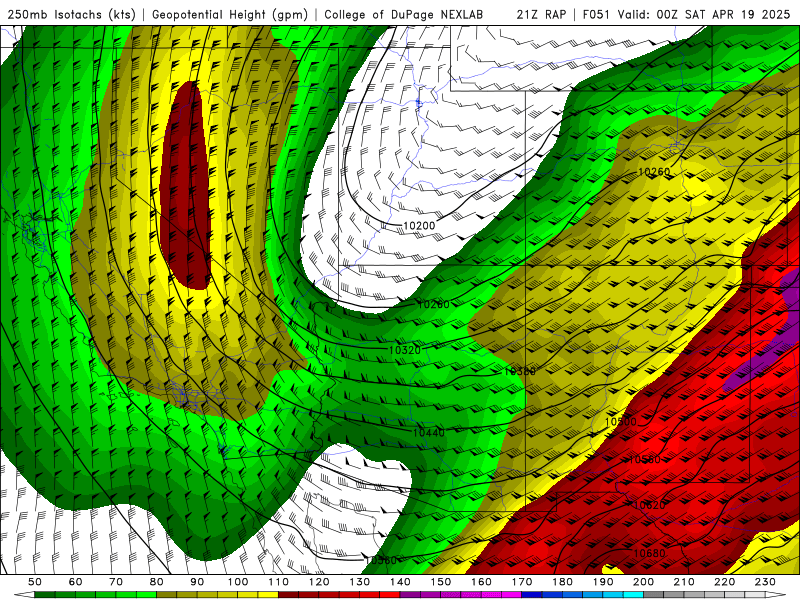The height and width of the screenshot is (600, 800).
Task: Click the 140 value on the color scale
Action: [400, 582]
